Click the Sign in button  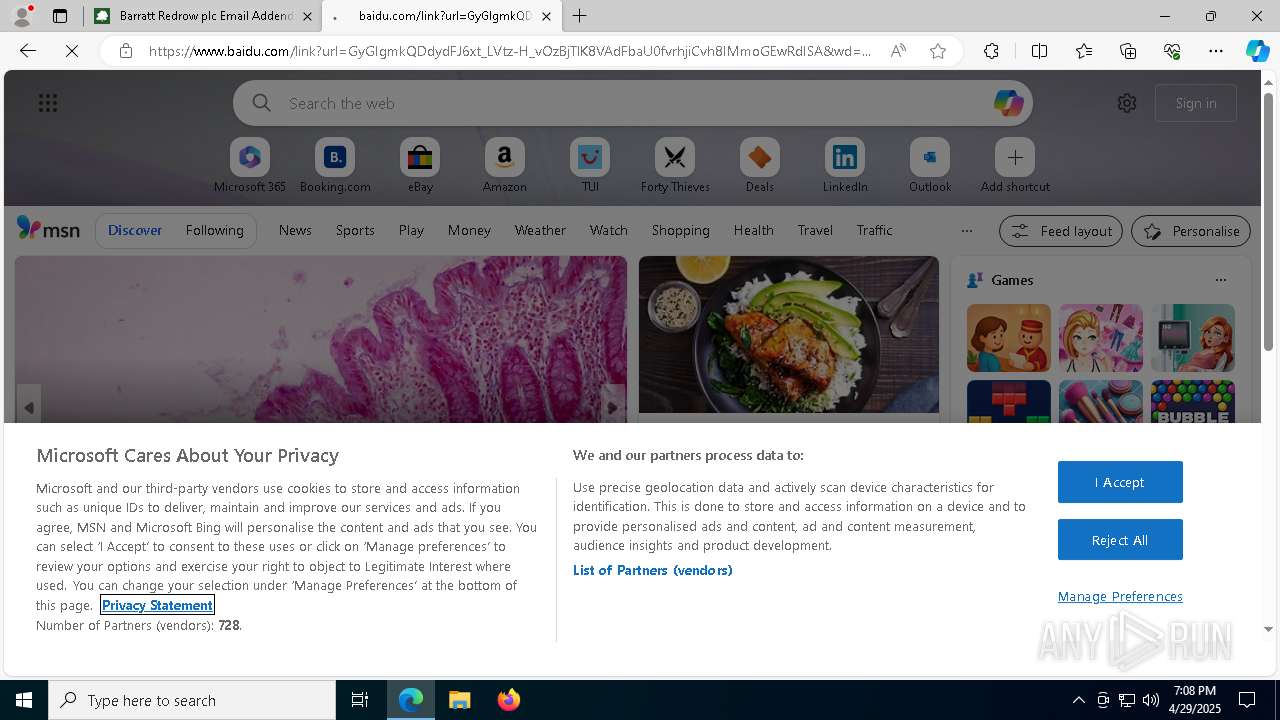click(1196, 103)
